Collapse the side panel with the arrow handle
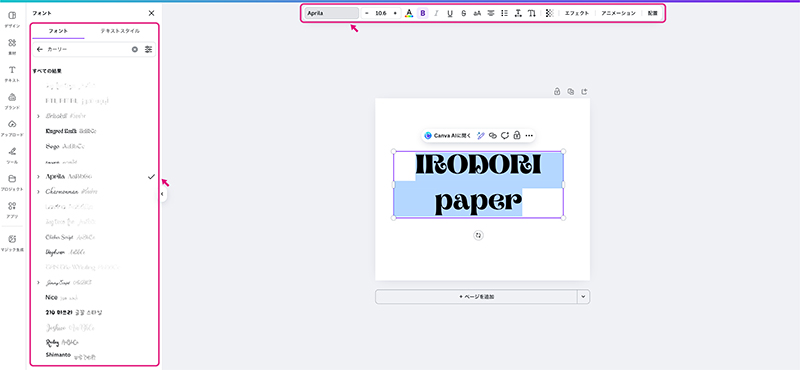This screenshot has width=800, height=370. pyautogui.click(x=162, y=194)
